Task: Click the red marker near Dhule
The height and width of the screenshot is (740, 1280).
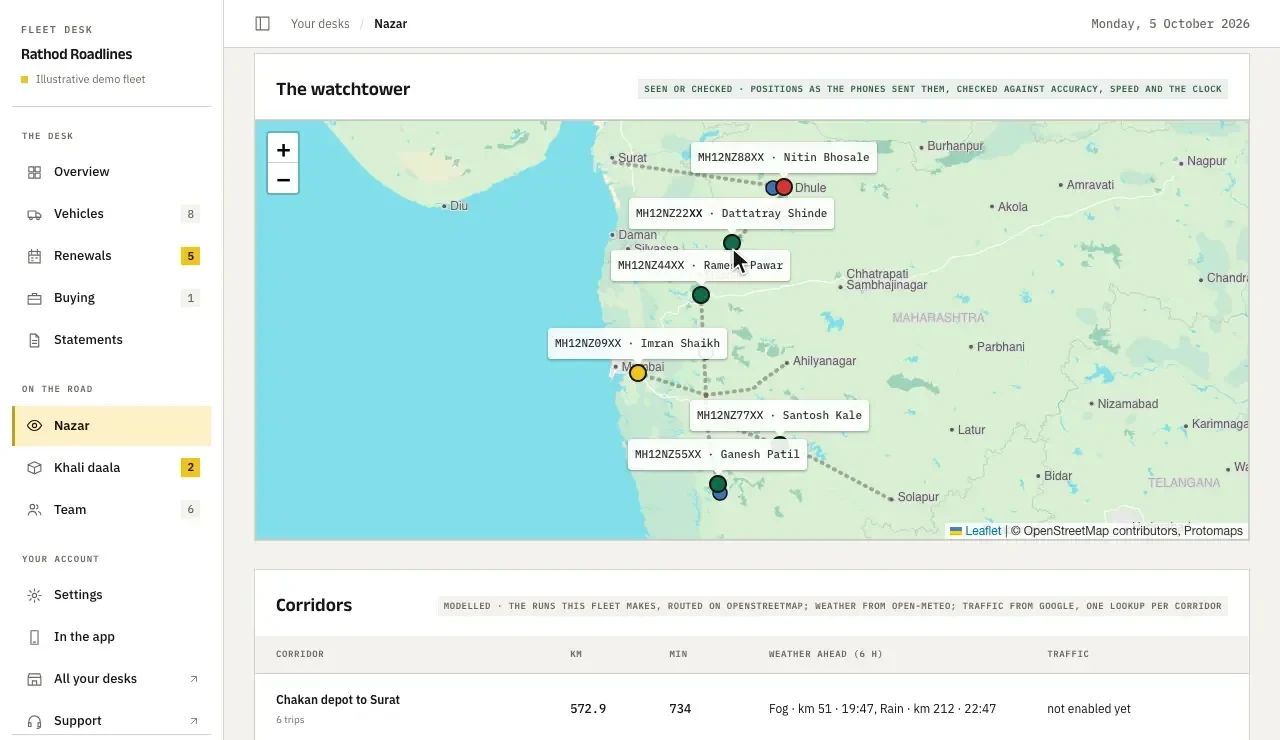Action: pos(784,187)
